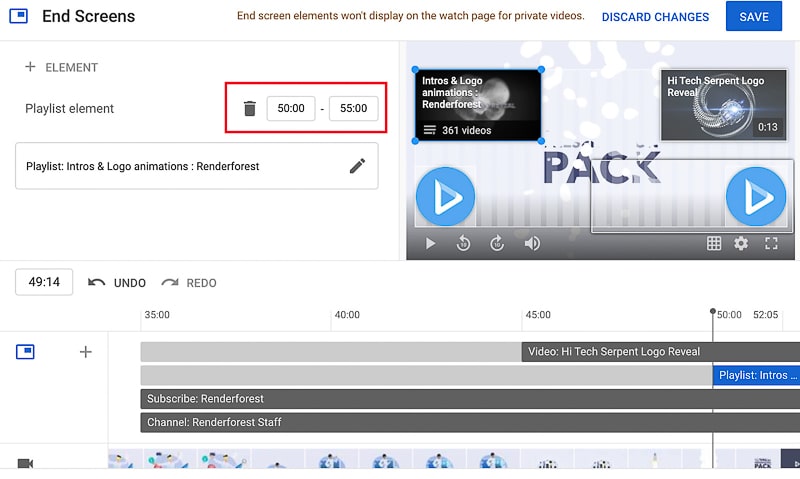Click the 361 videos playlist count
800x479 pixels.
coord(466,130)
